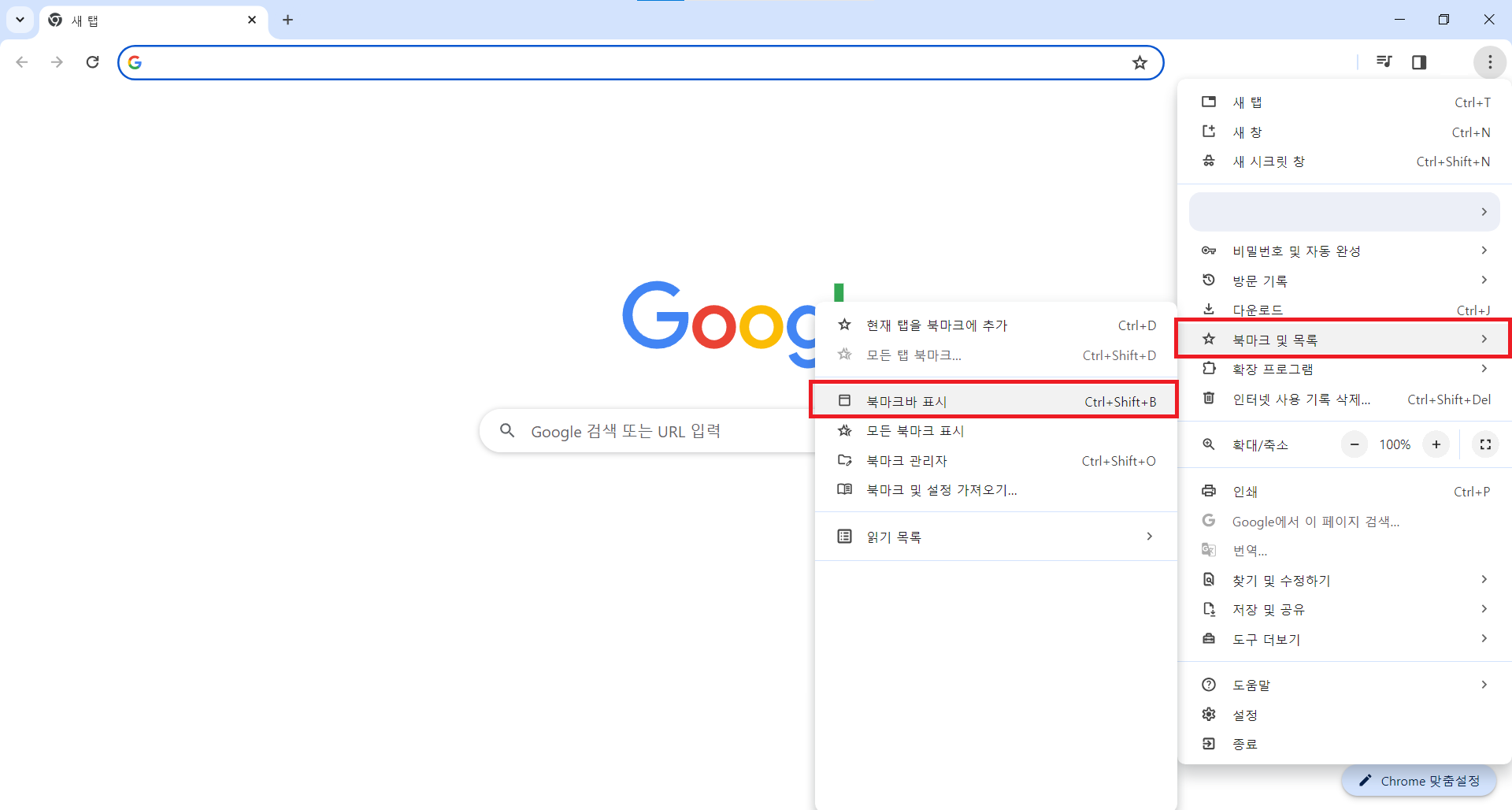The width and height of the screenshot is (1512, 810).
Task: Navigate back using the back arrow
Action: click(x=21, y=62)
